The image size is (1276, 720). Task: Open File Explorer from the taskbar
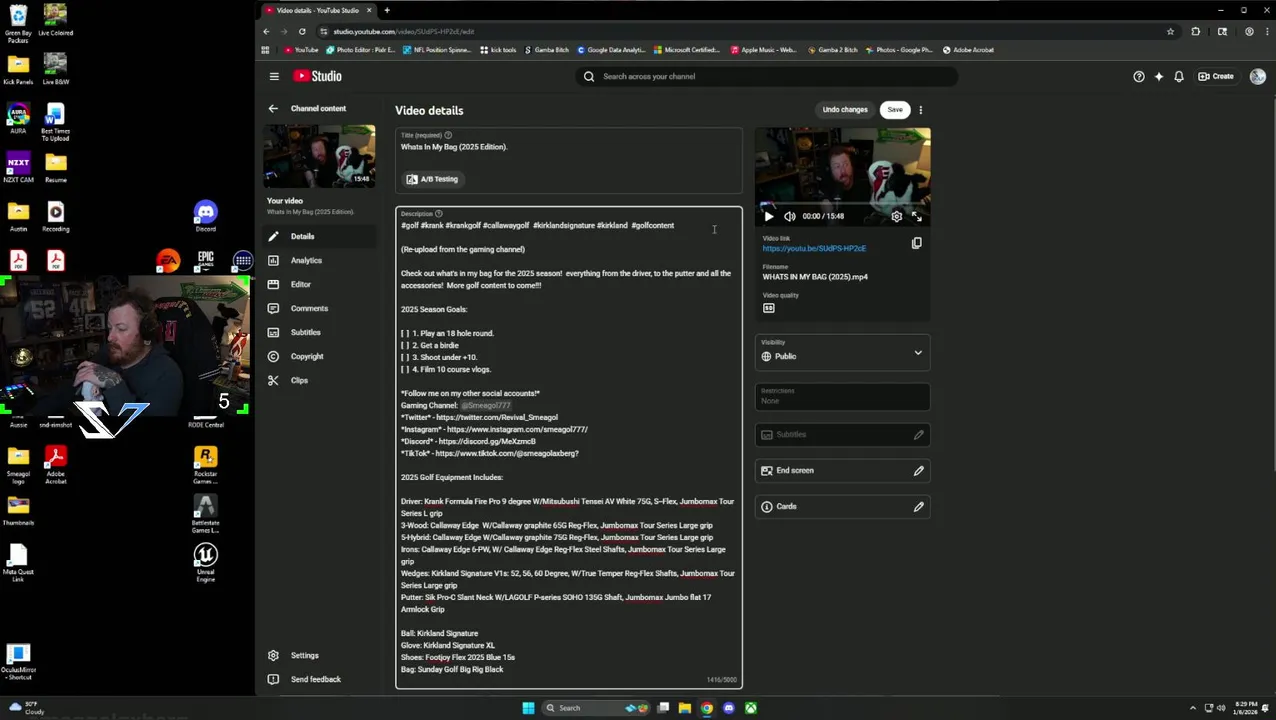[684, 708]
